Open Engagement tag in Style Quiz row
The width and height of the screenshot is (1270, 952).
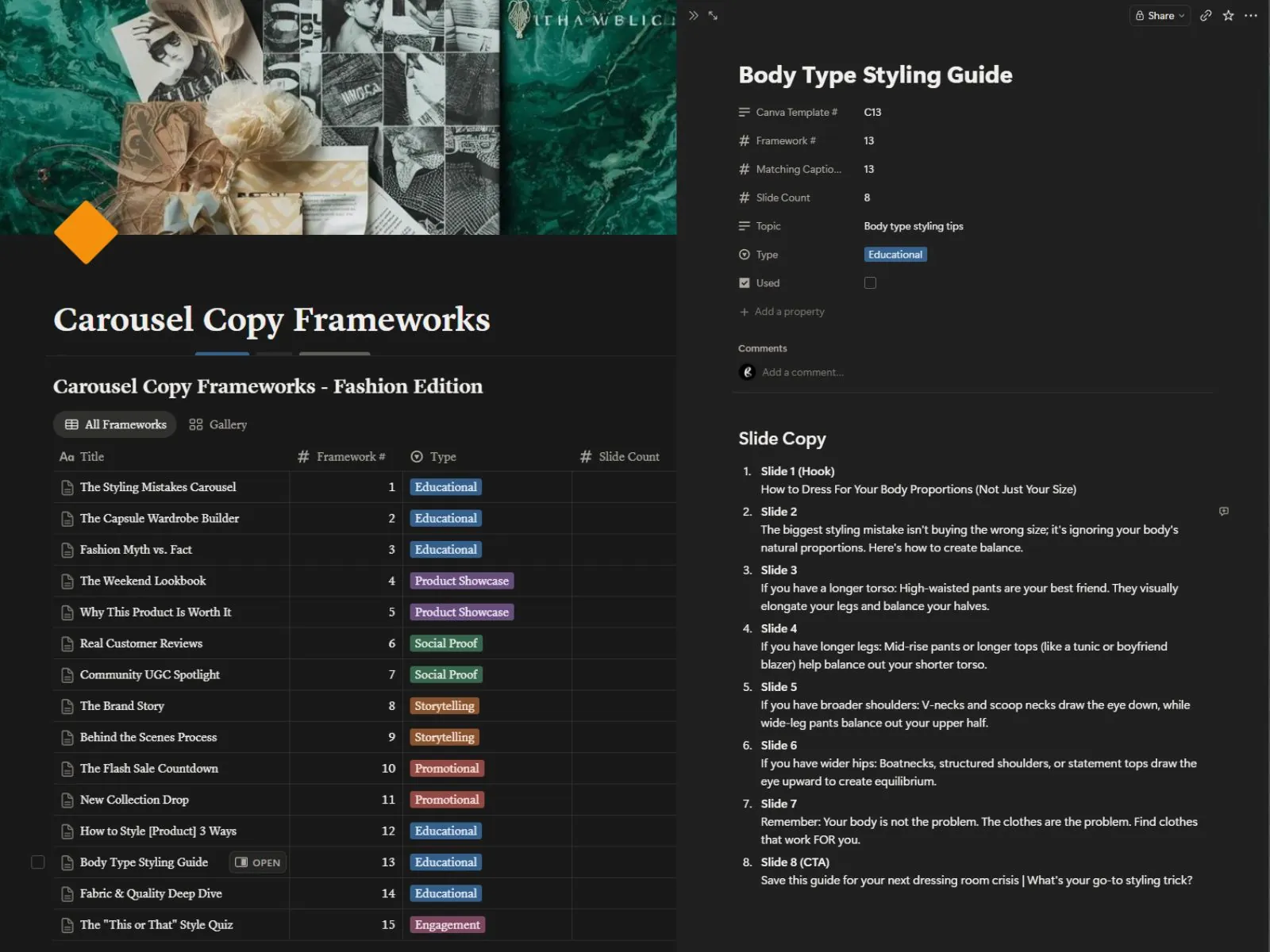click(x=448, y=925)
